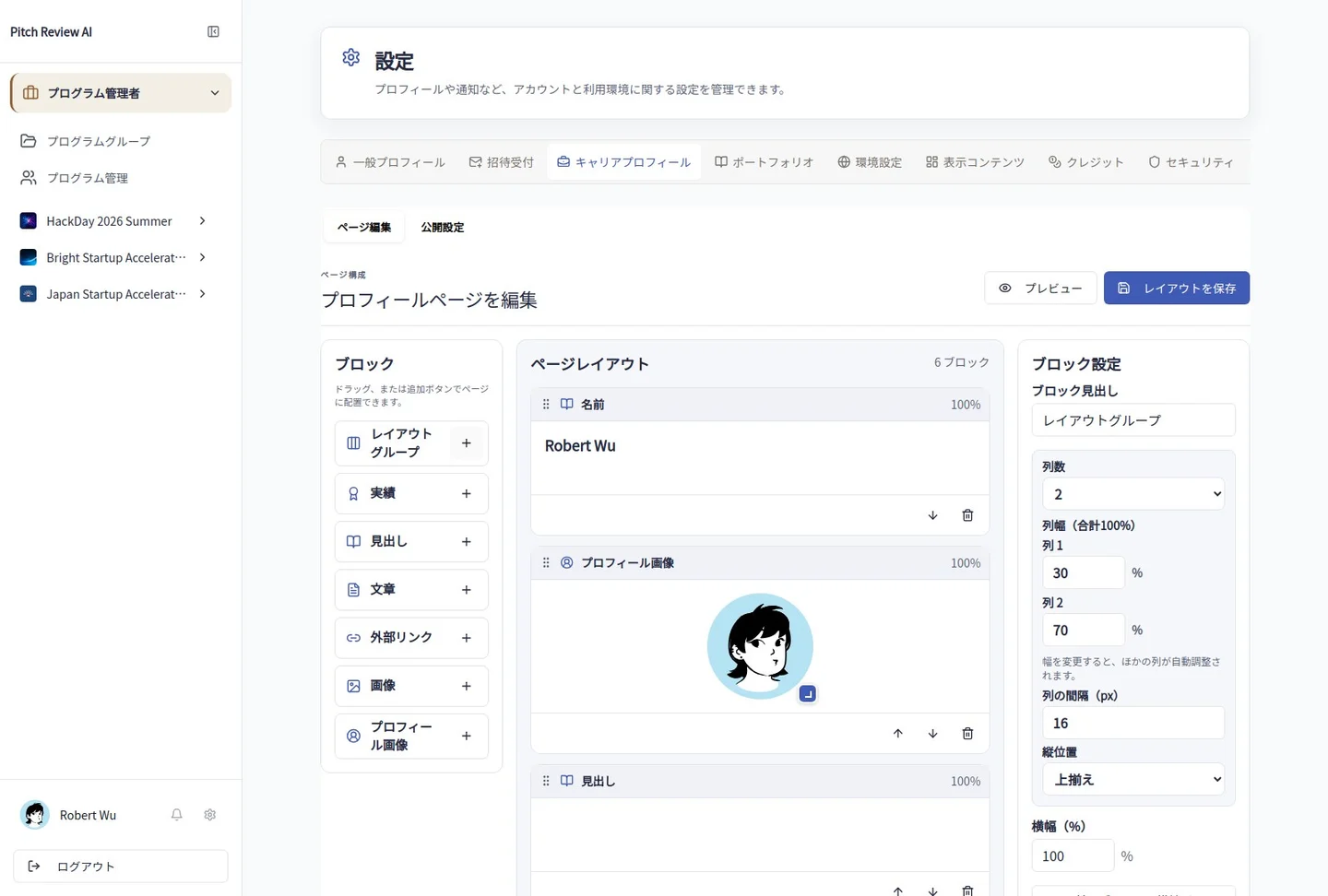Add プロフィール画像 block with plus icon
Image resolution: width=1328 pixels, height=896 pixels.
467,736
